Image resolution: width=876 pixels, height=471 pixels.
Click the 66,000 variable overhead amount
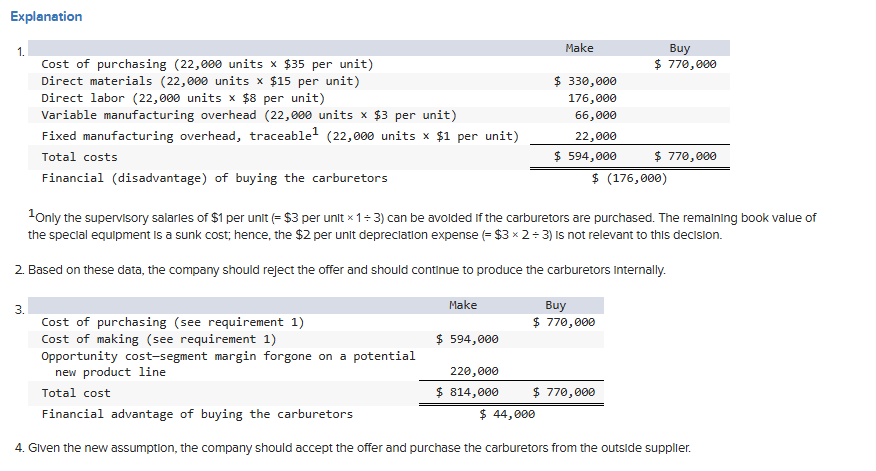596,115
